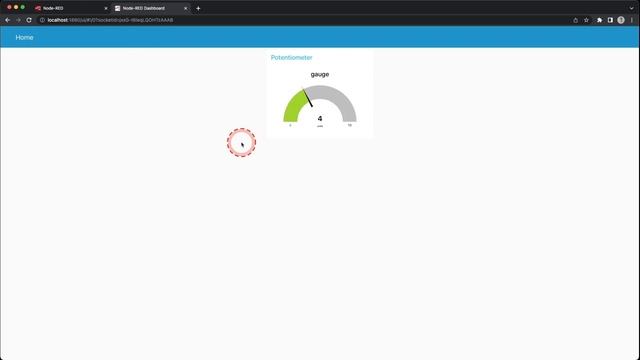Click the gauge value 4
The image size is (640, 360).
(320, 118)
